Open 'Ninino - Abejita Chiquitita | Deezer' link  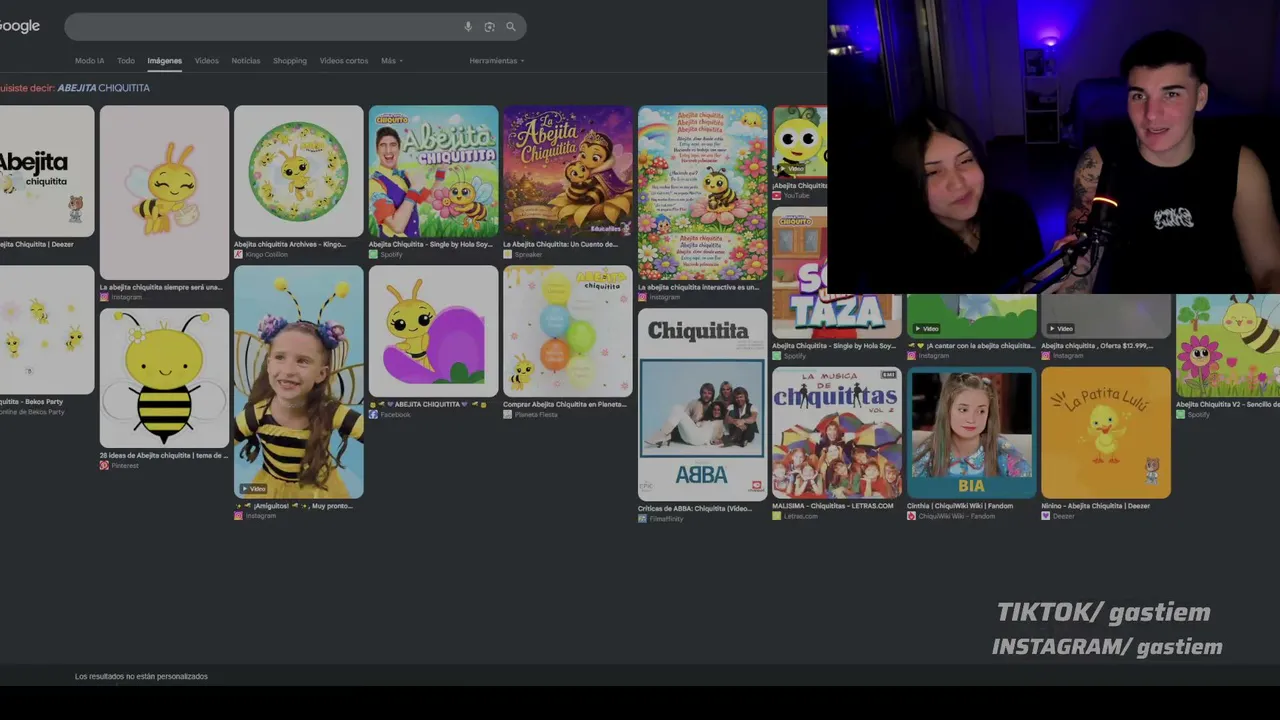(1096, 506)
